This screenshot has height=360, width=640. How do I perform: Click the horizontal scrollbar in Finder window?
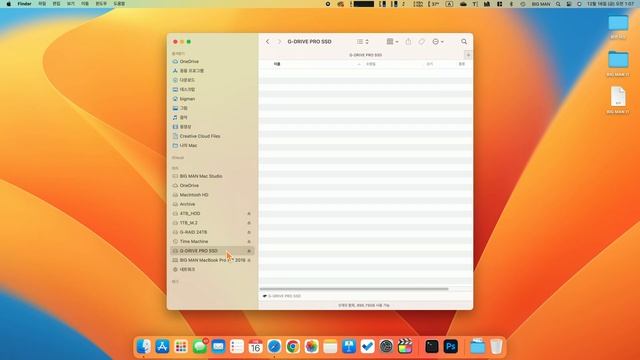[x=354, y=289]
